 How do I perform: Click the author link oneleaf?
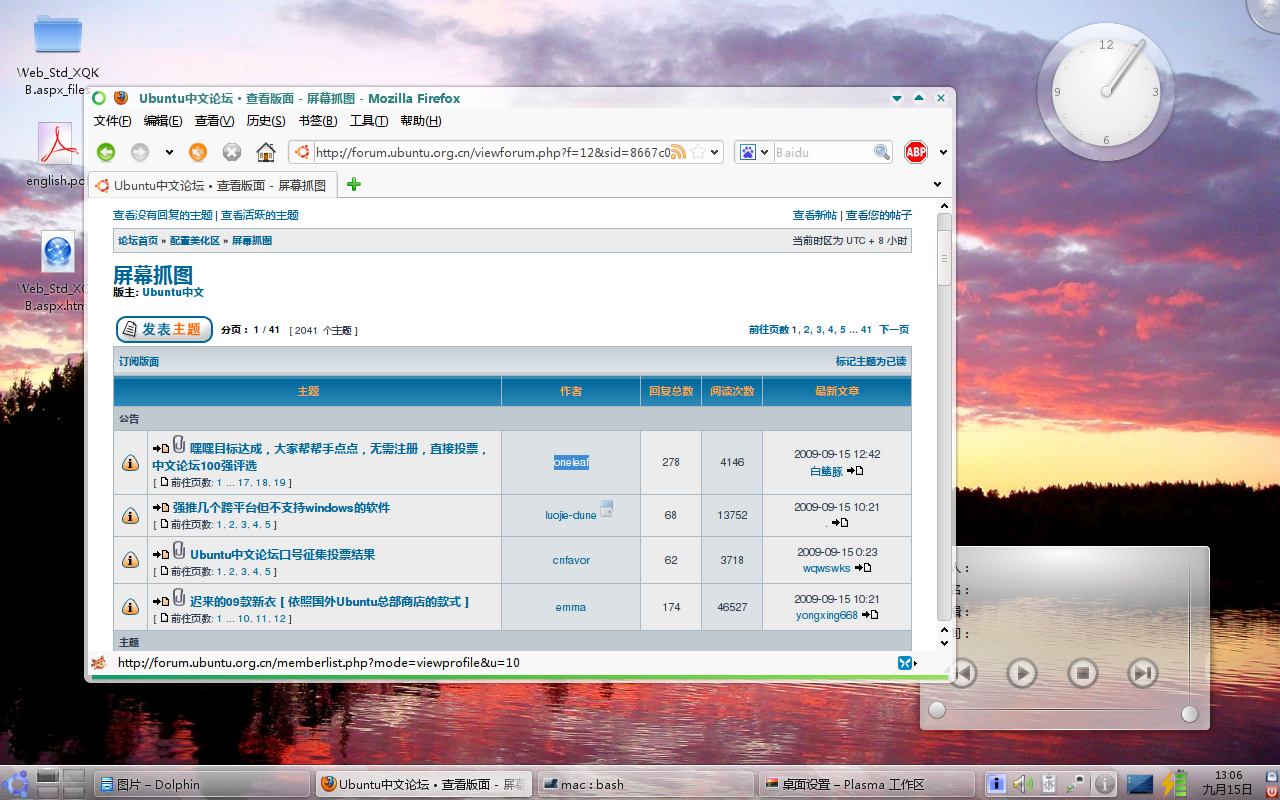571,462
